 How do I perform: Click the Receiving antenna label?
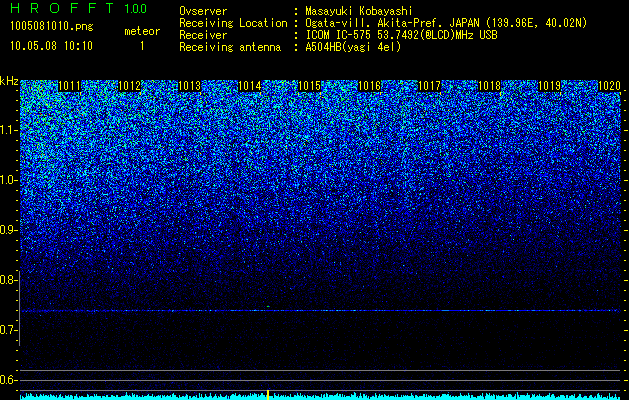point(230,47)
